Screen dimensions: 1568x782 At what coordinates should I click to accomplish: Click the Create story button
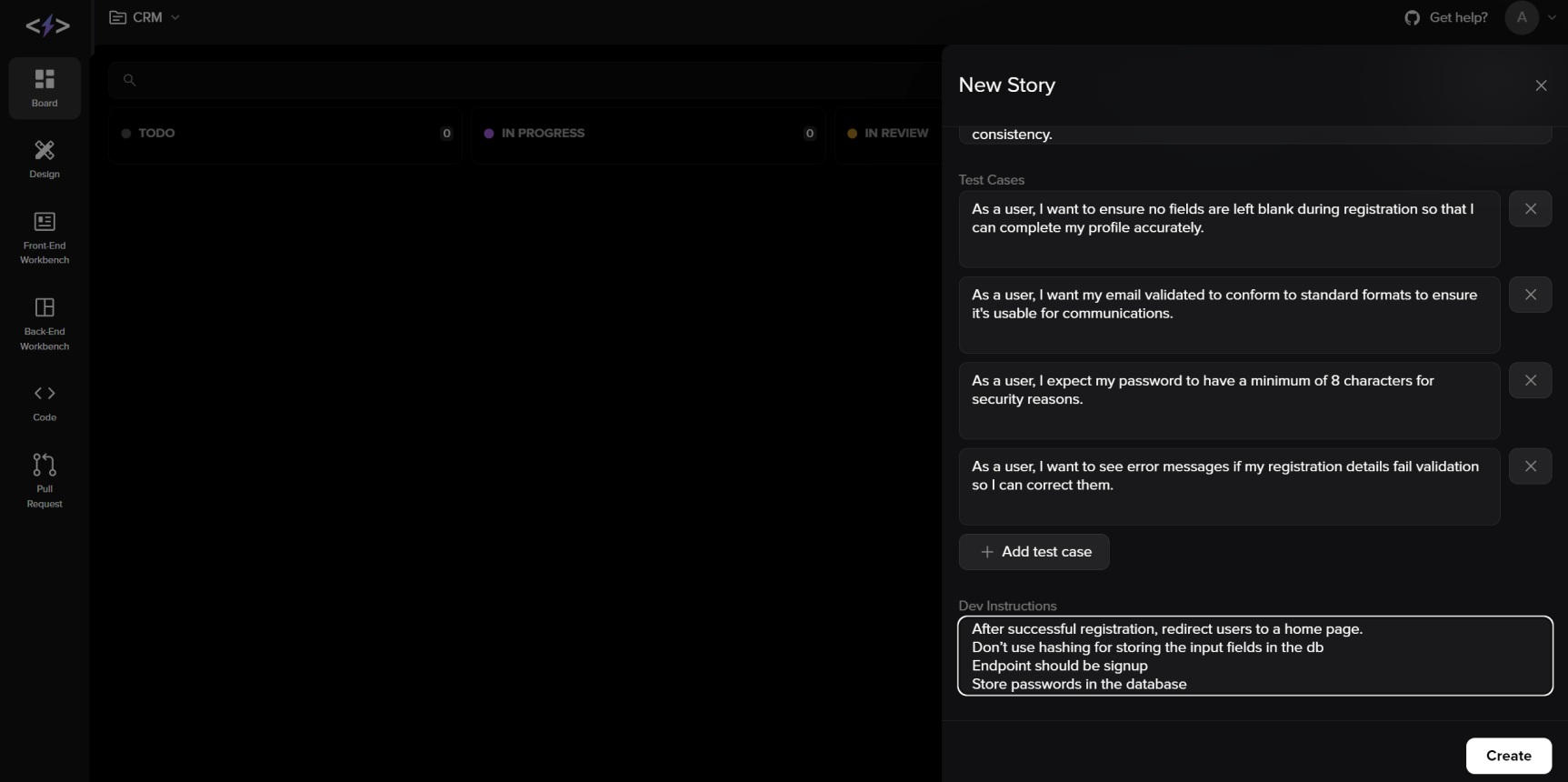tap(1508, 756)
